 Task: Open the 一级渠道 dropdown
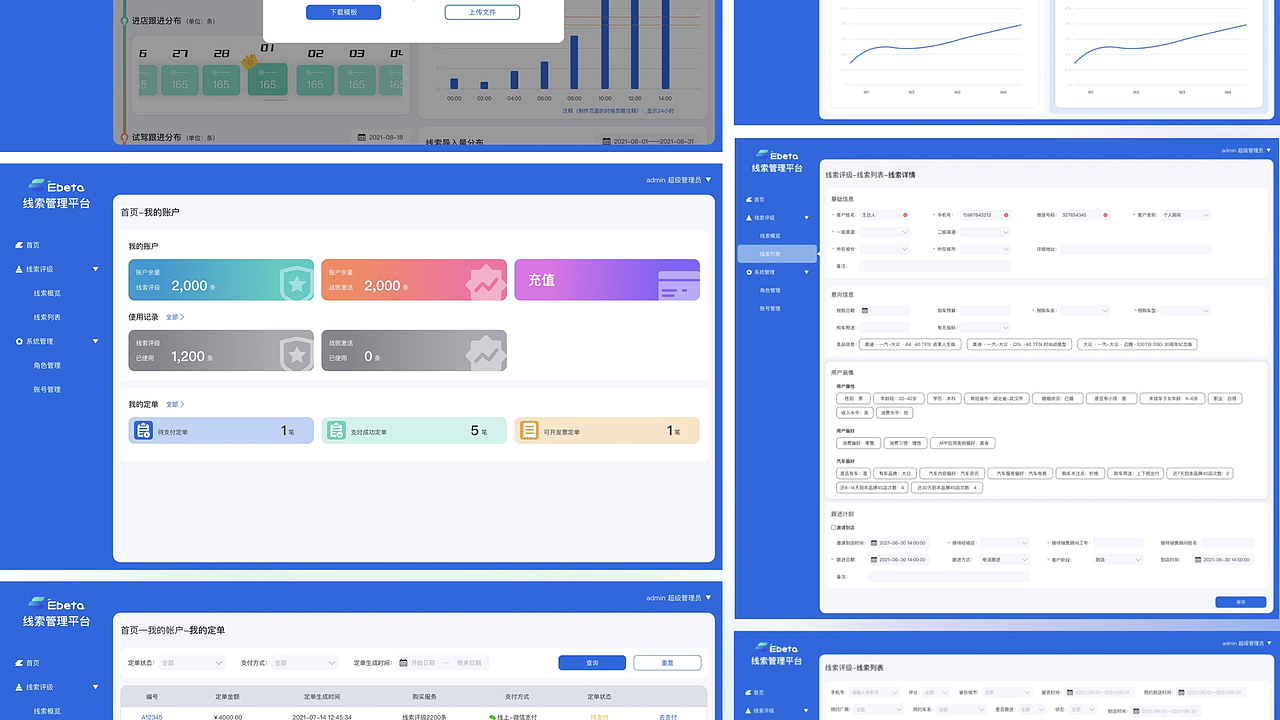coord(884,232)
